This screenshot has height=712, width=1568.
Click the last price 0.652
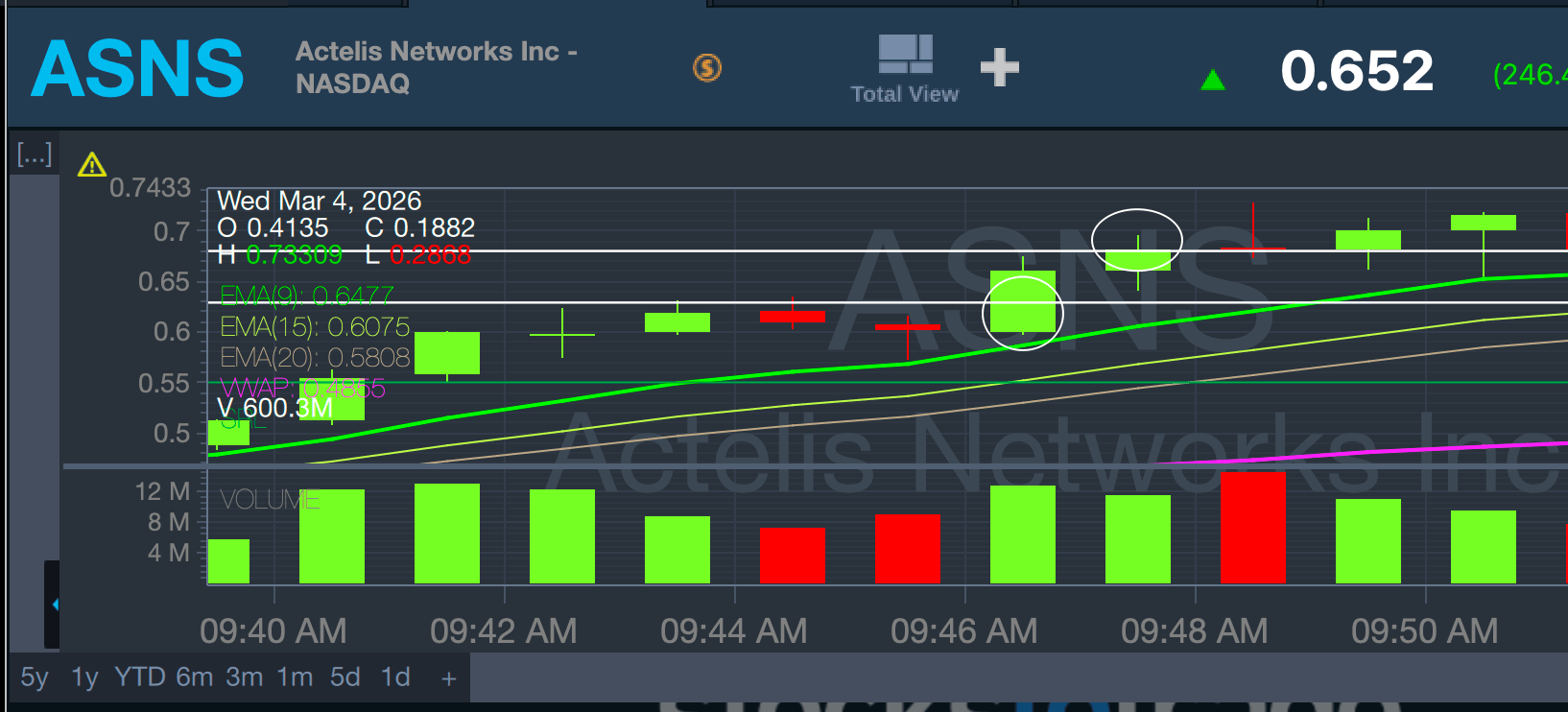tap(1357, 71)
